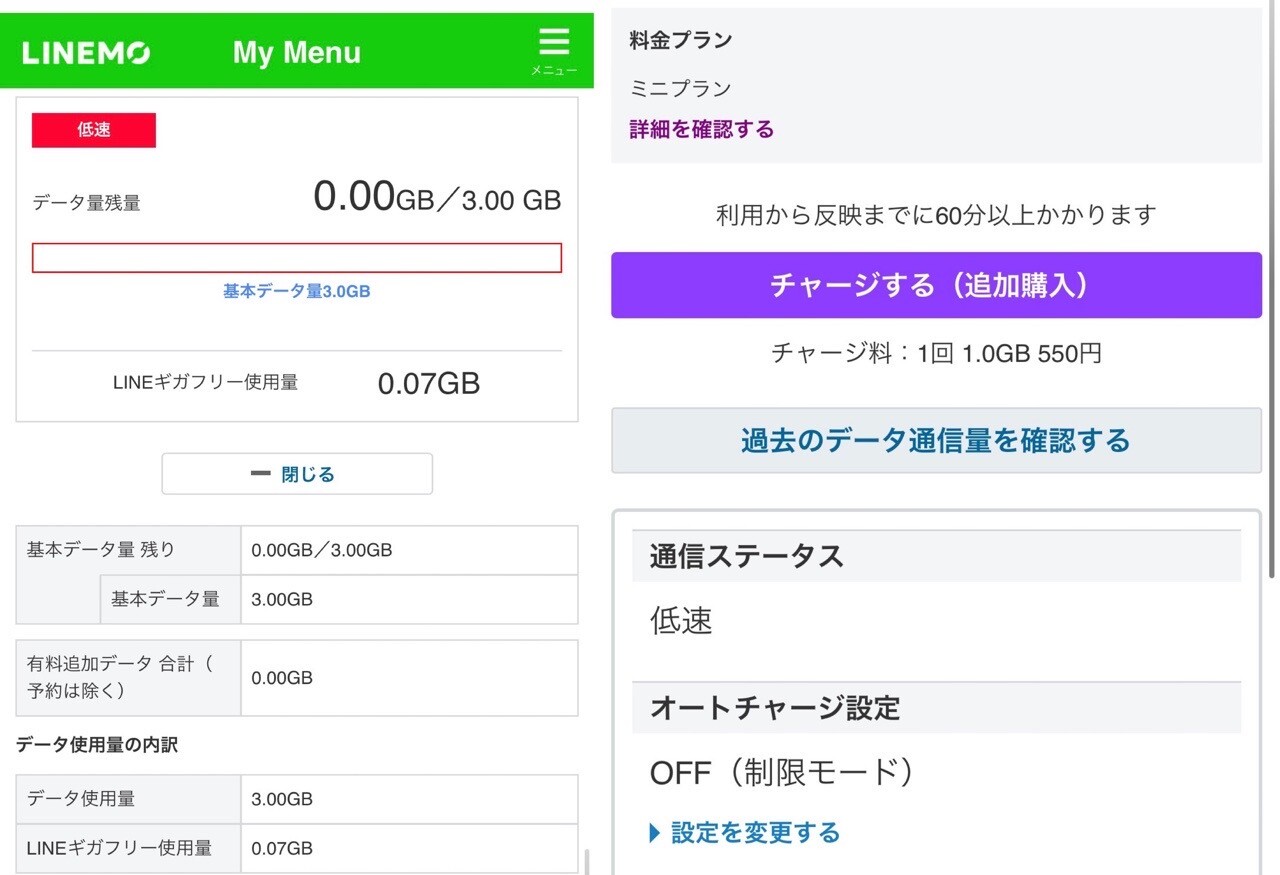Open 過去のデータ通信量を確認する button
This screenshot has height=875, width=1280.
(x=936, y=440)
